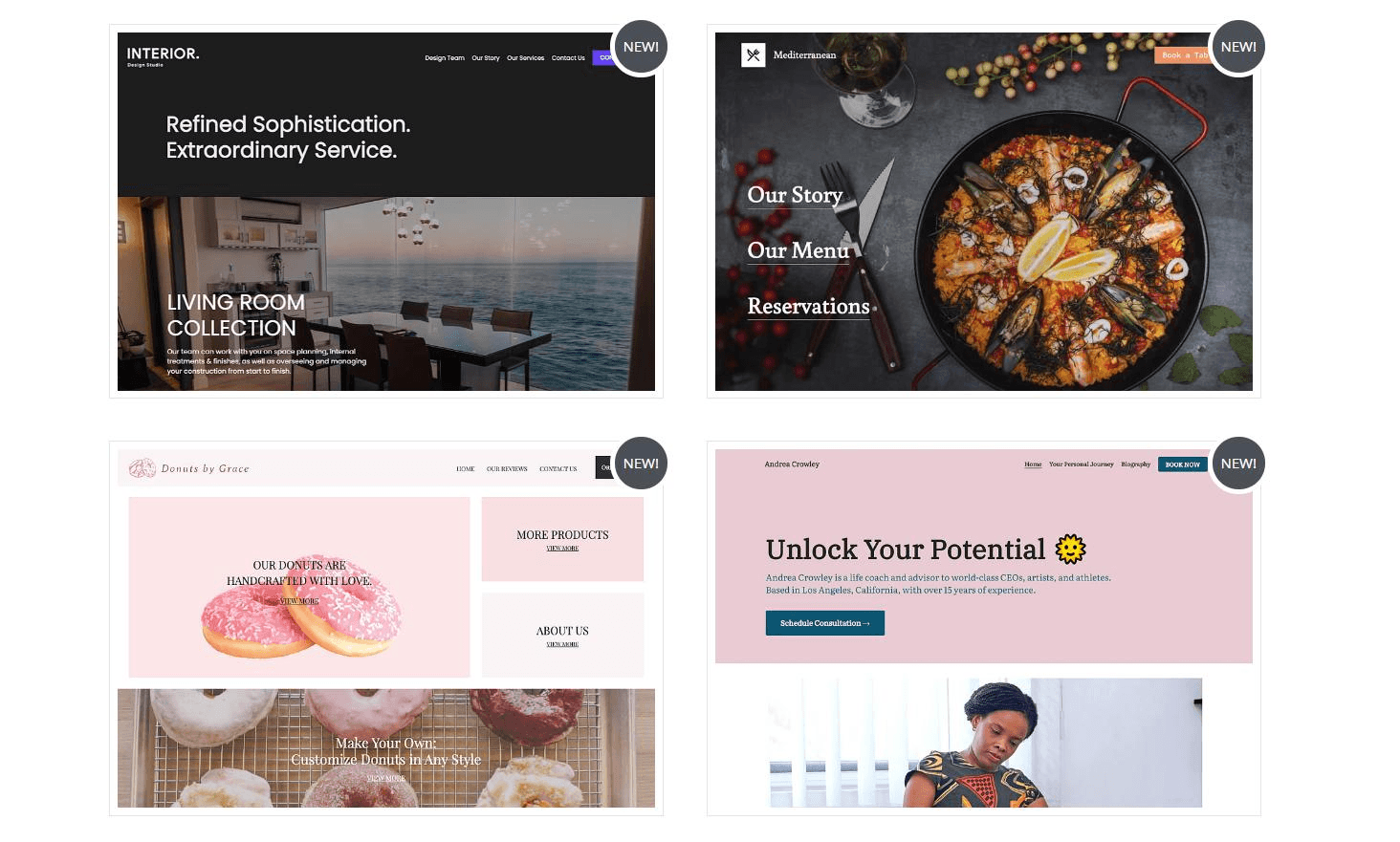Click the INTERIOR. logo text

163,54
